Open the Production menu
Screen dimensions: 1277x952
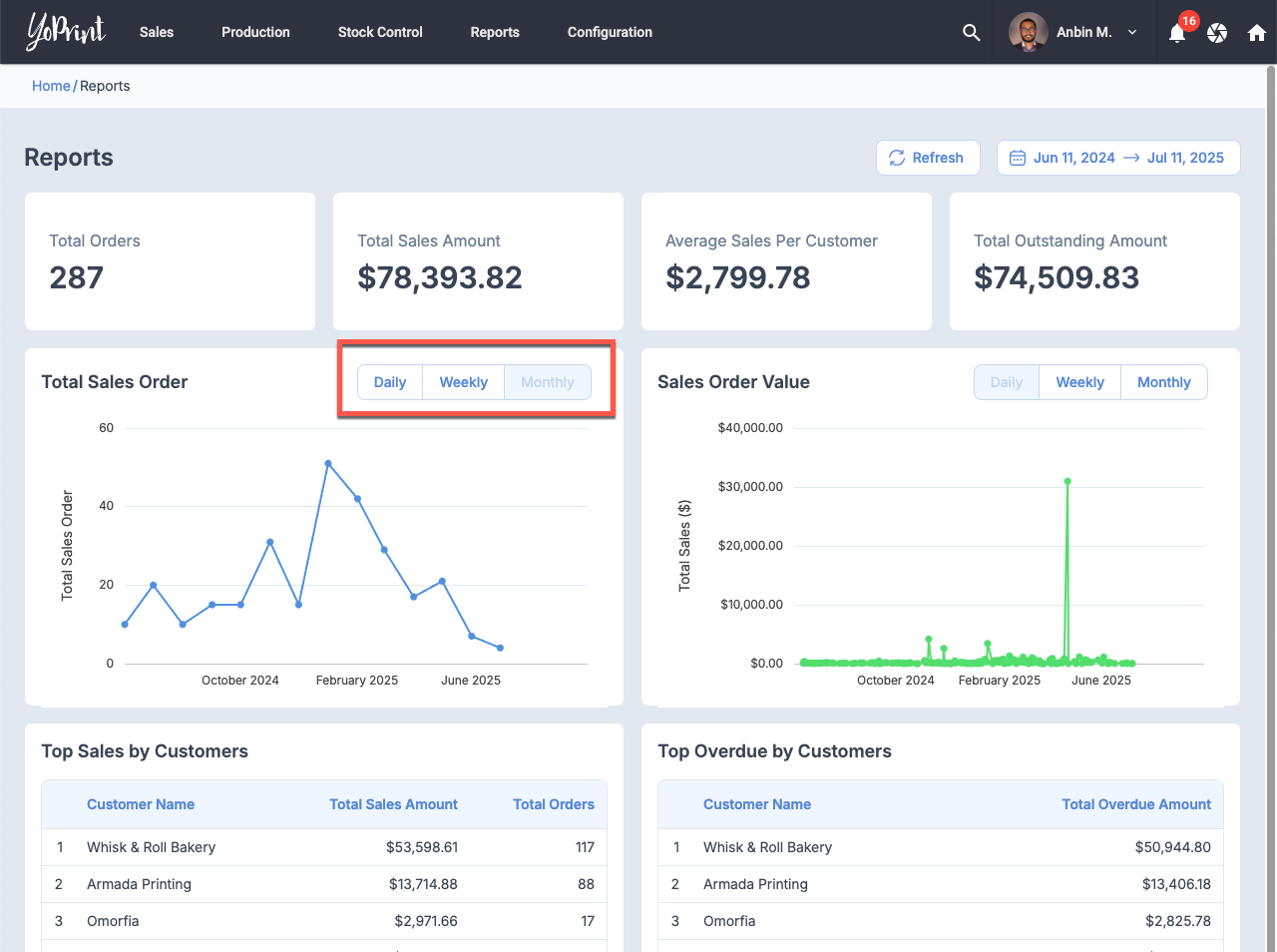click(x=255, y=32)
